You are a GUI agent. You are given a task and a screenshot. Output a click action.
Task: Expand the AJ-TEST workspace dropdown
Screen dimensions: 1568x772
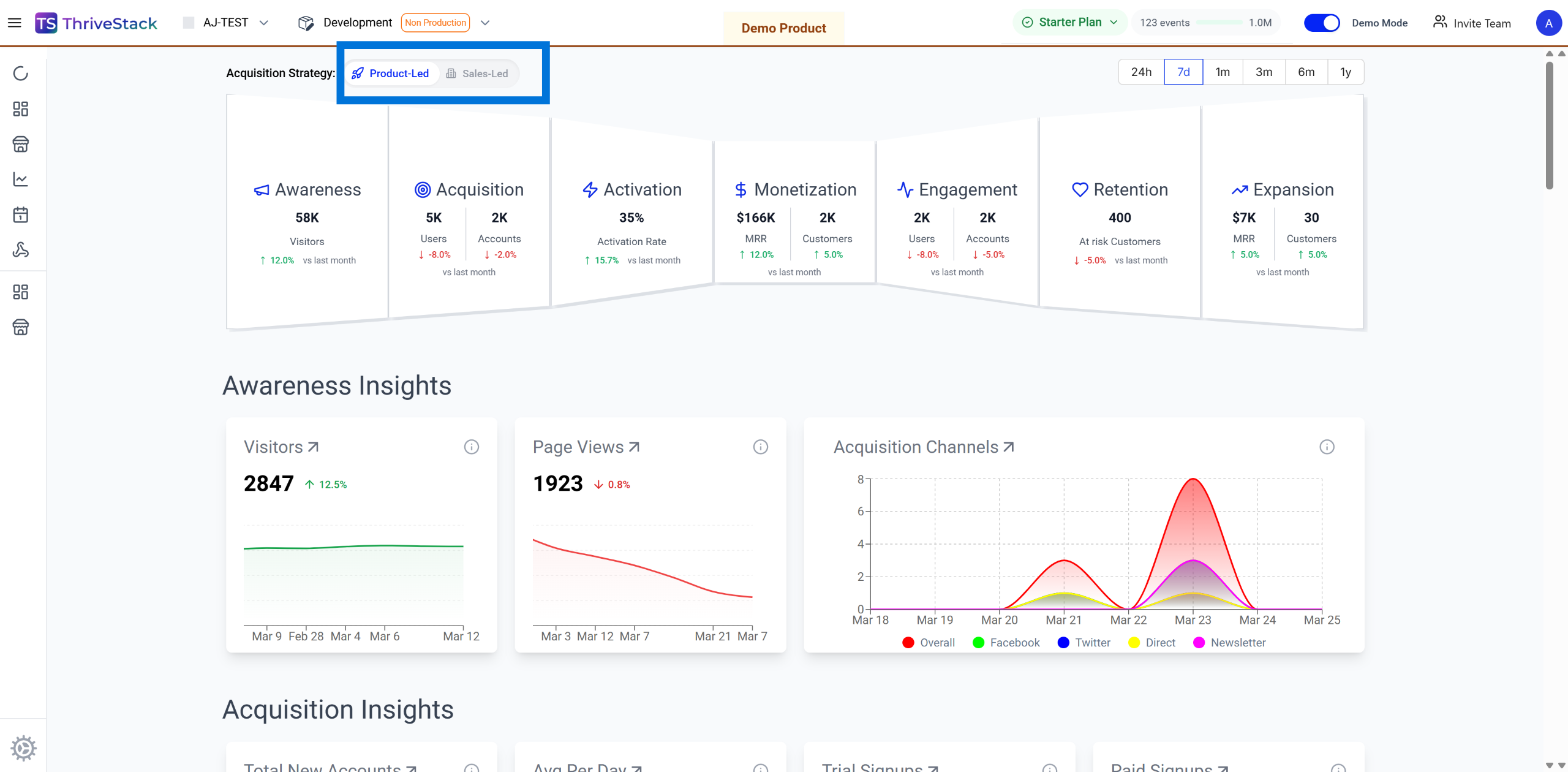264,23
